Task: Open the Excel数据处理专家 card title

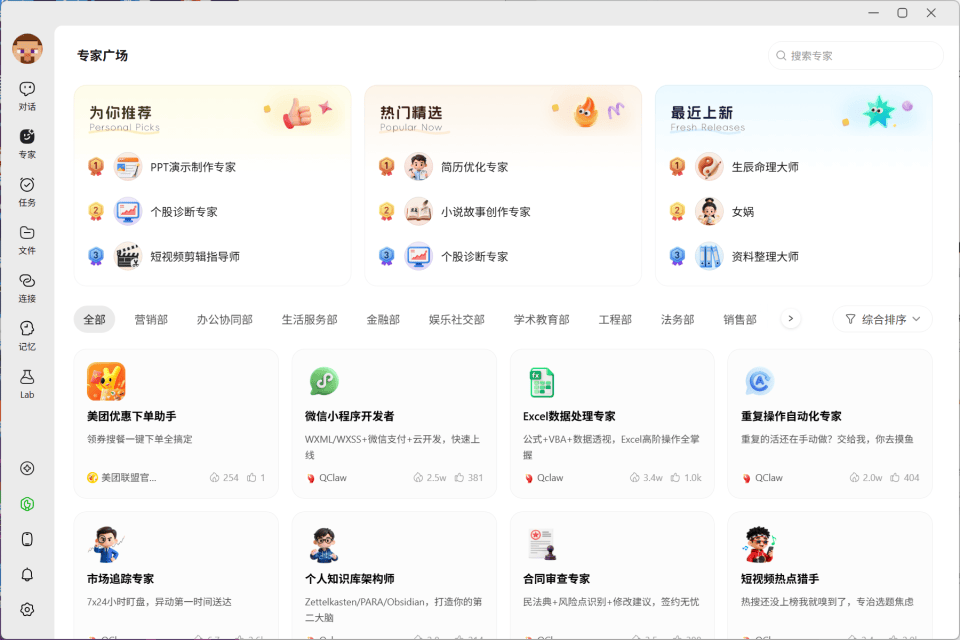Action: point(569,416)
